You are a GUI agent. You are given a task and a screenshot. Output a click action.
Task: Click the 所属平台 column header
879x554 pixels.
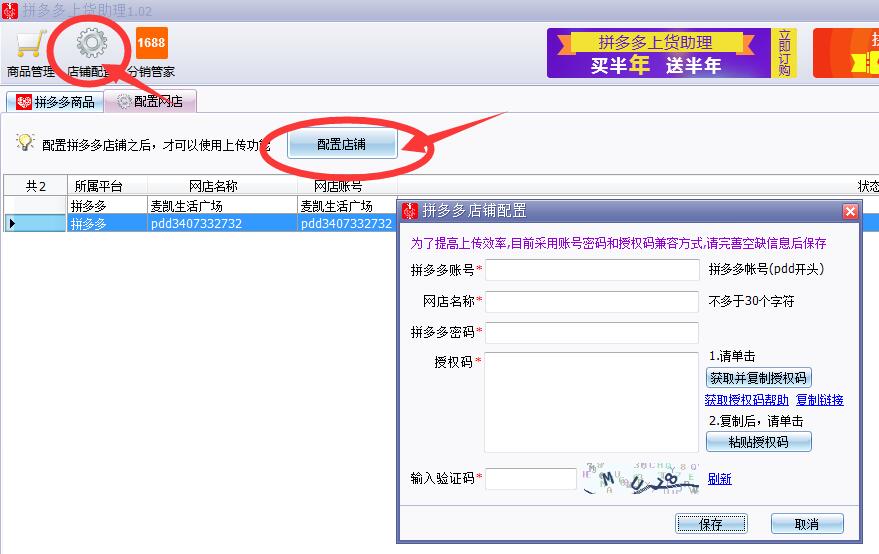point(107,186)
